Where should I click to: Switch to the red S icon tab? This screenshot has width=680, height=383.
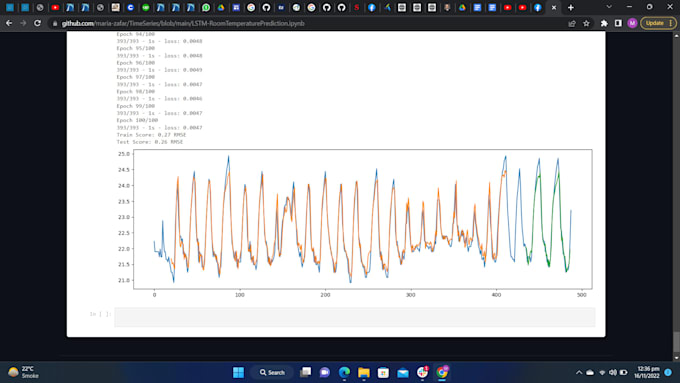[x=356, y=7]
